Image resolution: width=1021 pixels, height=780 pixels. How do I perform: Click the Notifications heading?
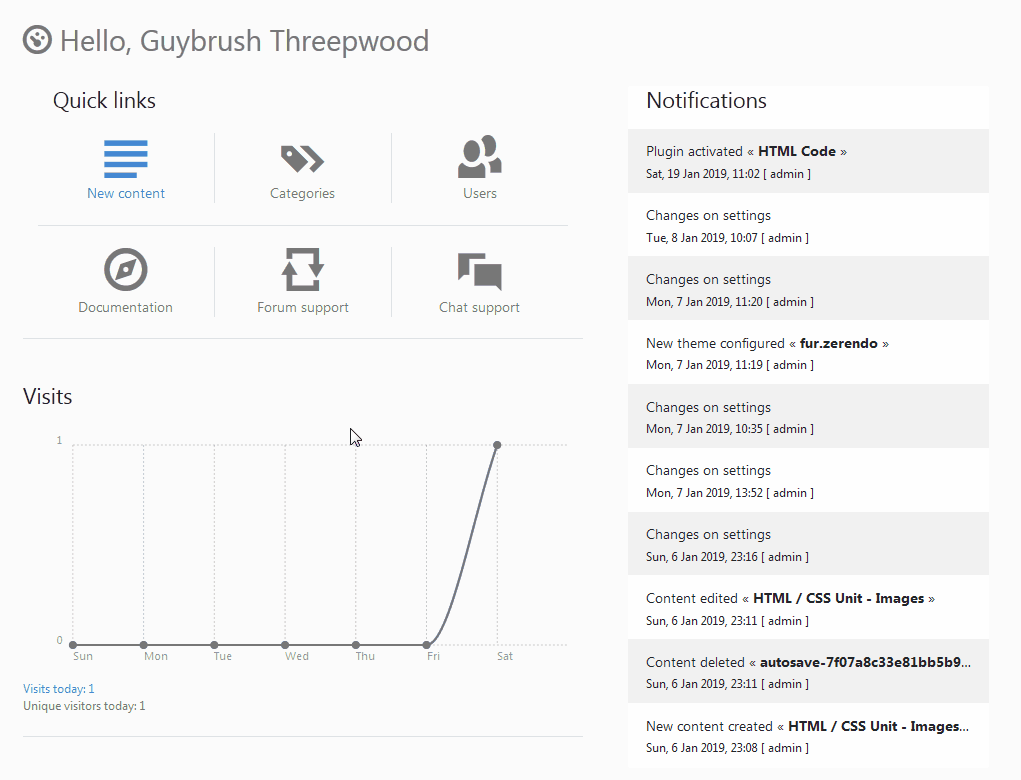706,100
